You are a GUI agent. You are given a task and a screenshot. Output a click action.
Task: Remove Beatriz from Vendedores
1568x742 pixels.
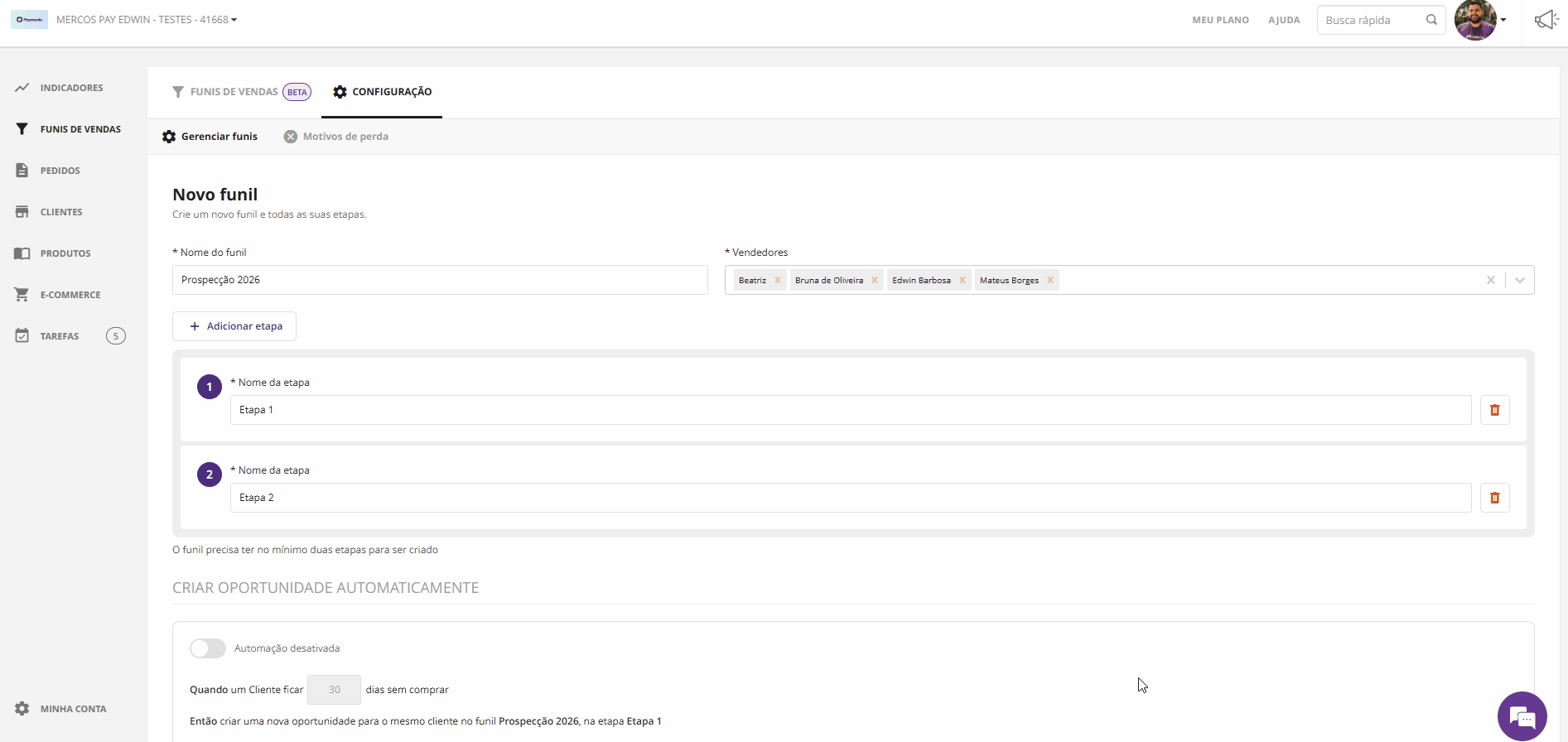778,280
